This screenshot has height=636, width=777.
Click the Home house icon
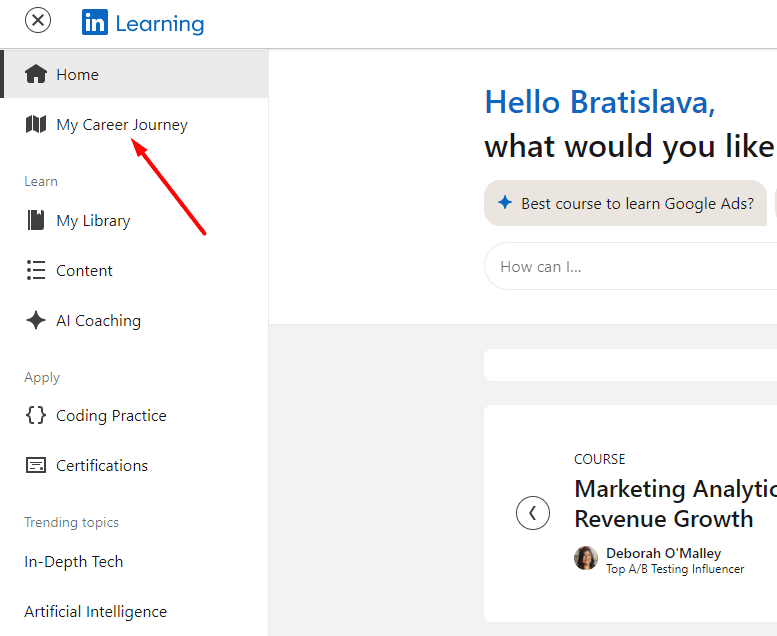tap(36, 74)
